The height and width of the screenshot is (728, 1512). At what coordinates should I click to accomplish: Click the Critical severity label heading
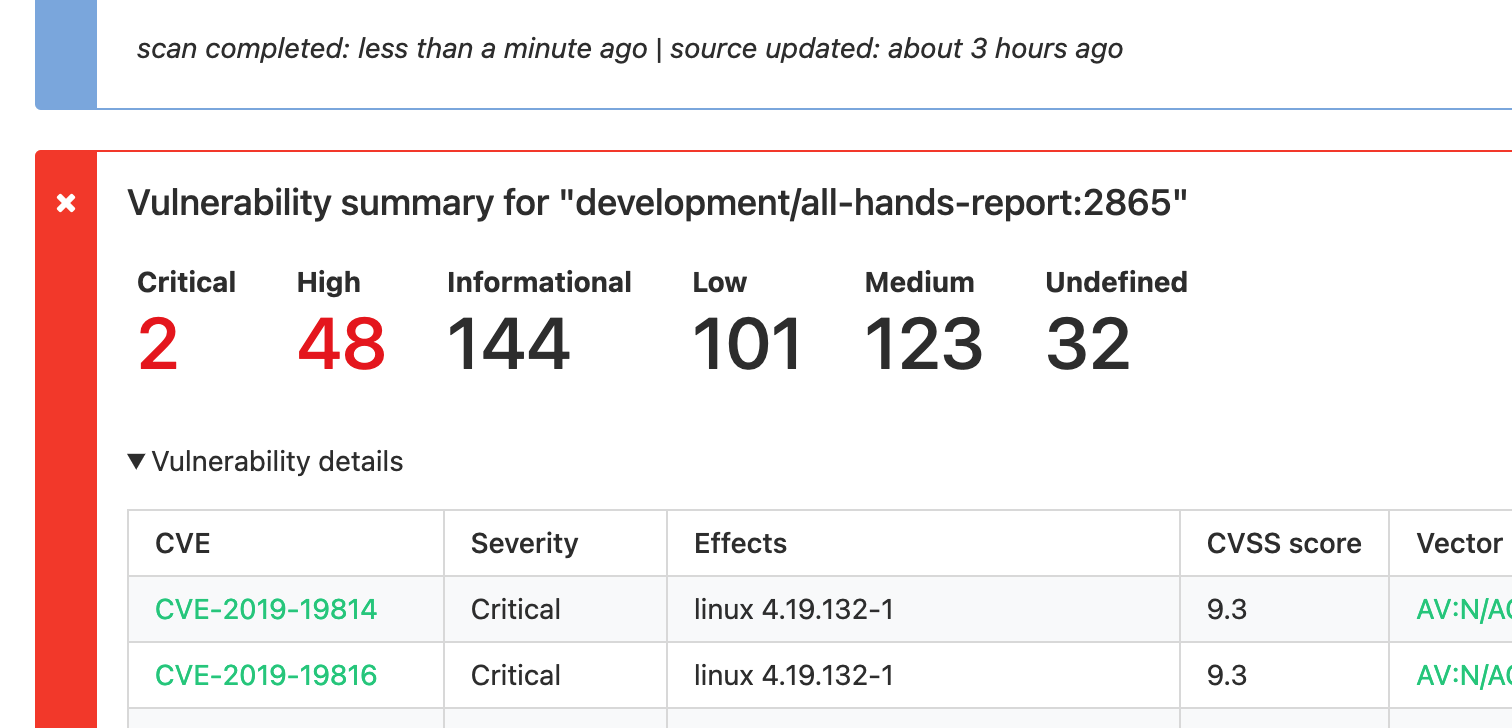(186, 282)
